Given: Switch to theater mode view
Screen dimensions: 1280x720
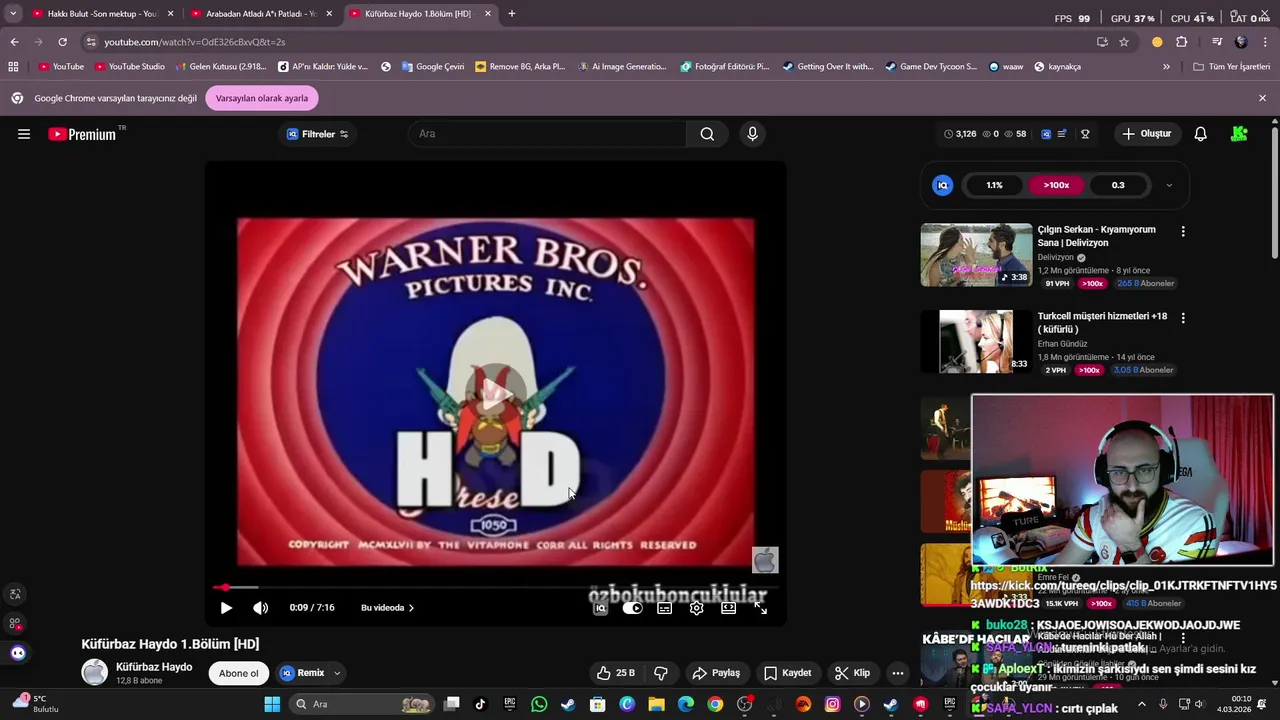Looking at the screenshot, I should click(x=728, y=608).
